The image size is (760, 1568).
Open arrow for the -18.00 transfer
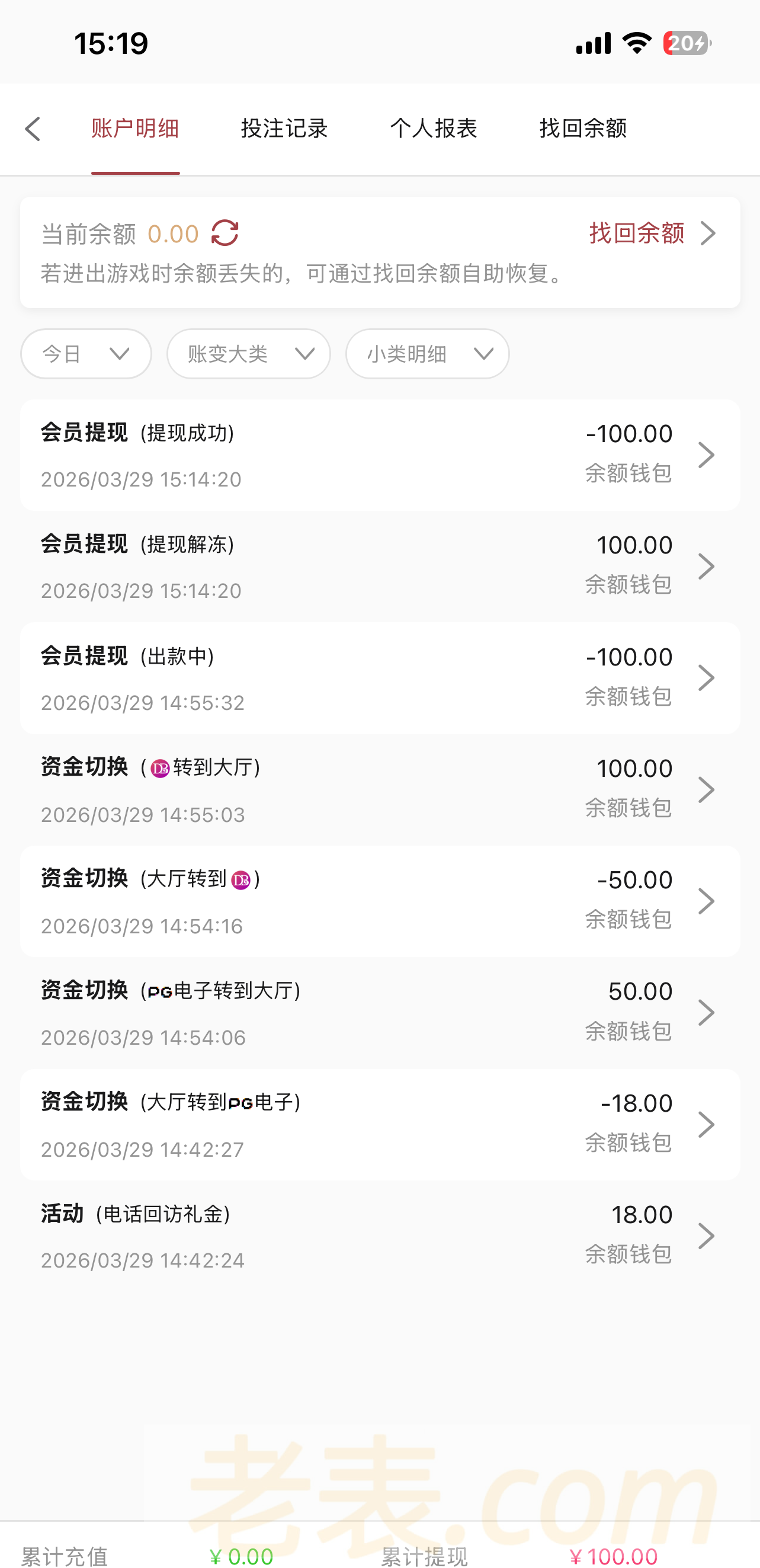coord(706,1125)
